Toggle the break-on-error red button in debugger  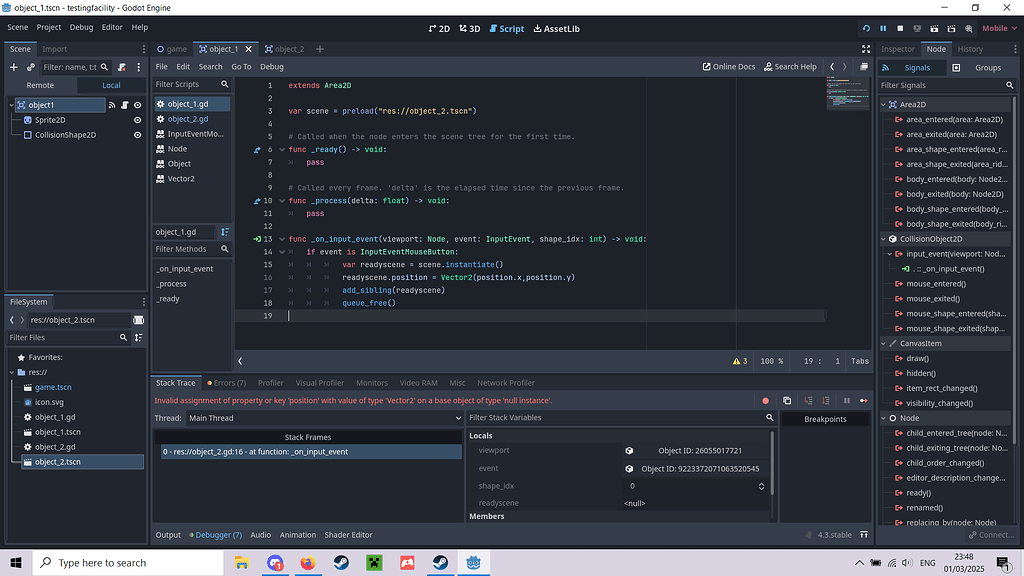[x=766, y=400]
